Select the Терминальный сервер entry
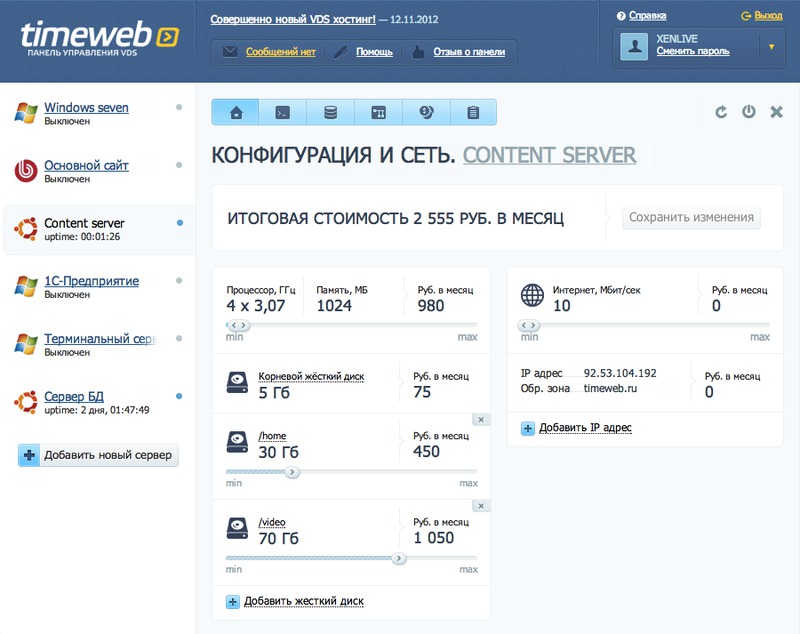 [100, 339]
